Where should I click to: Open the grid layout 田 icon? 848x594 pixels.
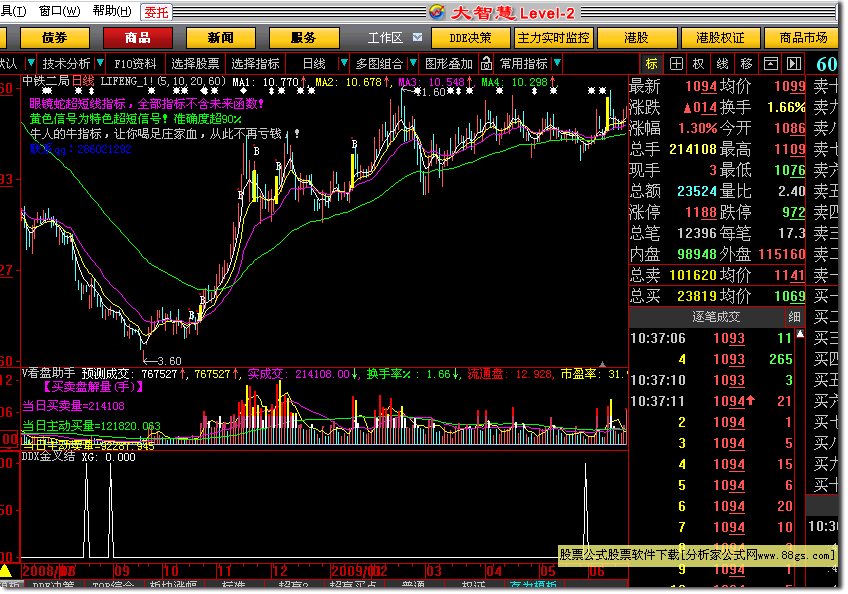tap(676, 64)
